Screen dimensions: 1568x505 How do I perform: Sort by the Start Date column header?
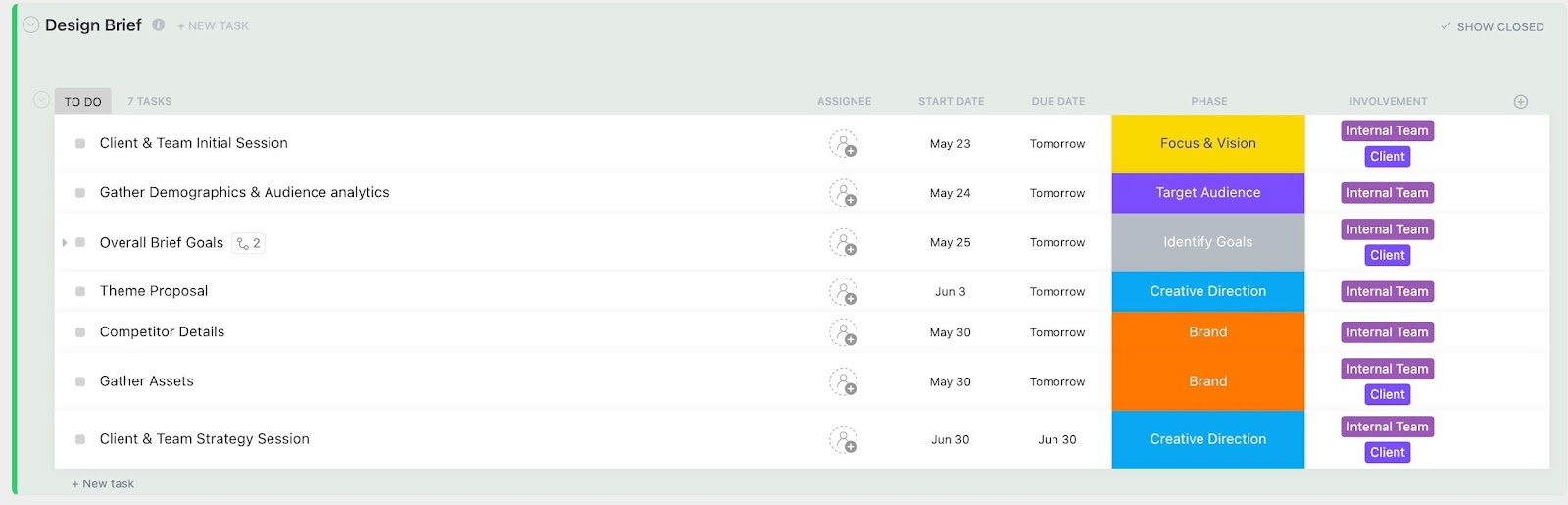(x=951, y=102)
